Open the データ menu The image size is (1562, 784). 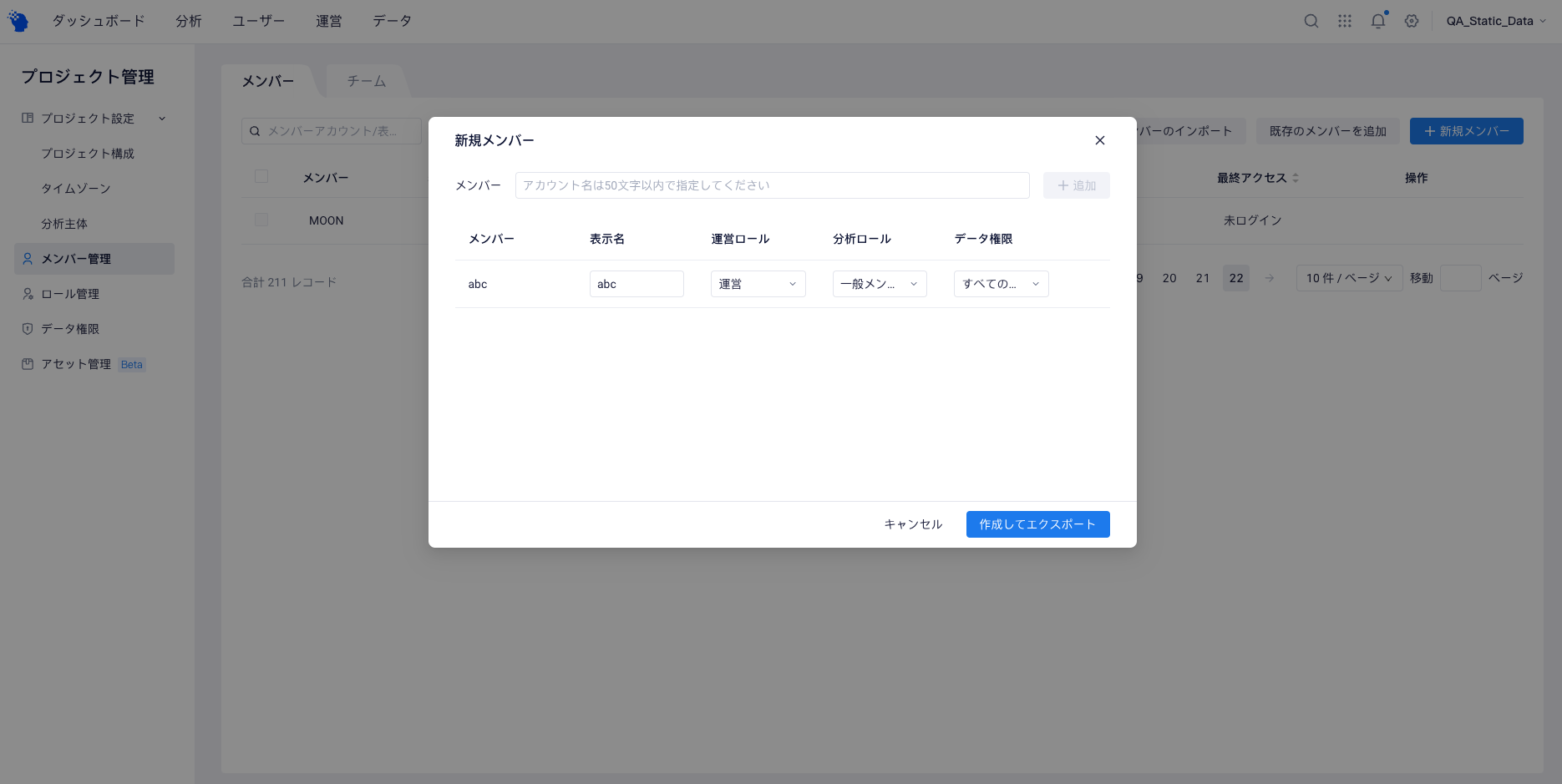point(393,21)
